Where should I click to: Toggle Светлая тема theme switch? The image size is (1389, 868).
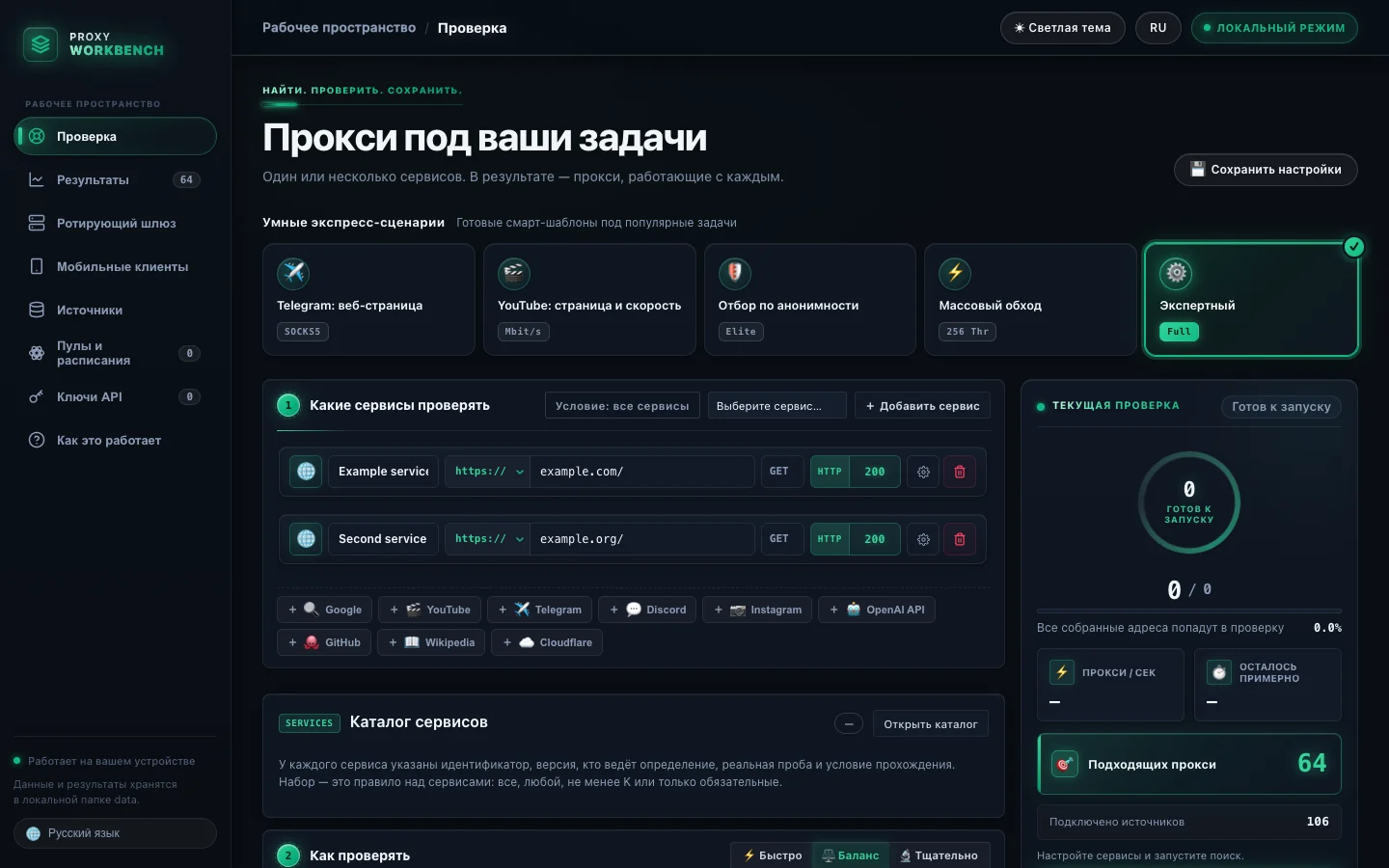pyautogui.click(x=1063, y=28)
